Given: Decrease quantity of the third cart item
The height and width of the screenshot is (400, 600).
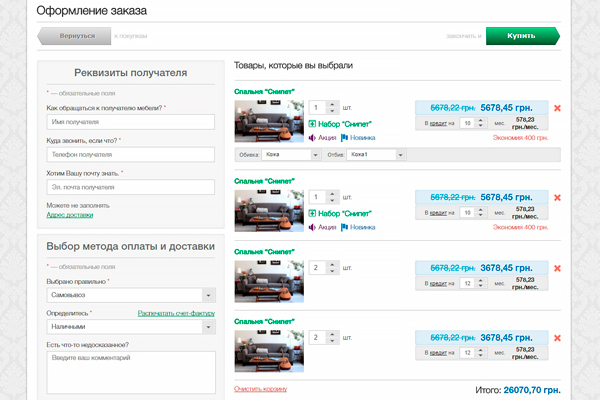Looking at the screenshot, I should [332, 271].
